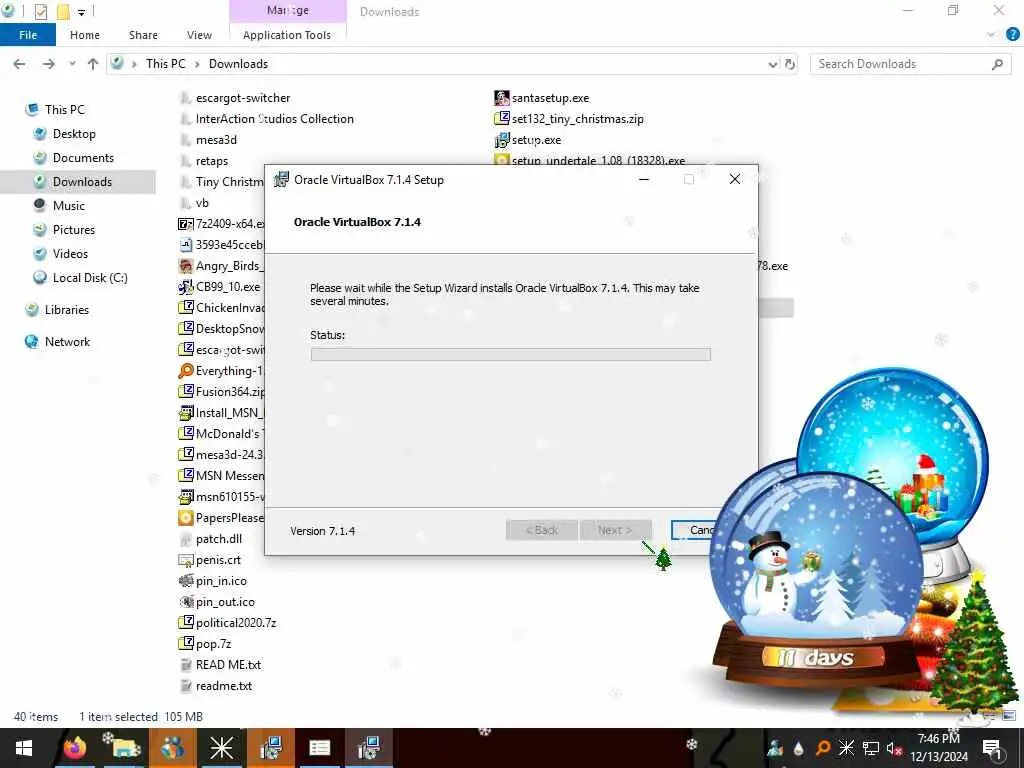
Task: Click chevron after This PC in breadcrumb
Action: coord(197,64)
